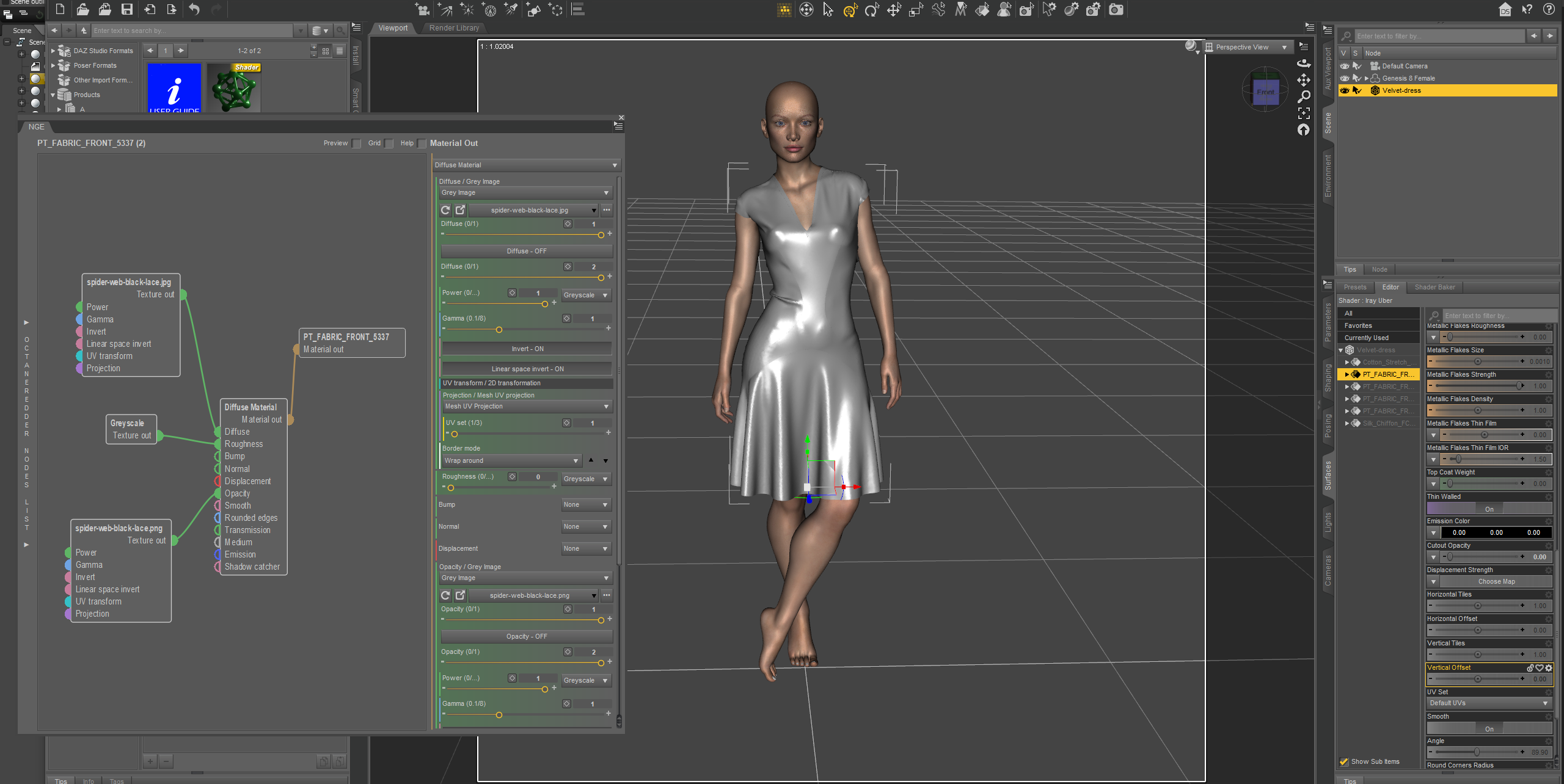Select the Universal transform tool
Image resolution: width=1564 pixels, height=784 pixels.
tap(850, 10)
